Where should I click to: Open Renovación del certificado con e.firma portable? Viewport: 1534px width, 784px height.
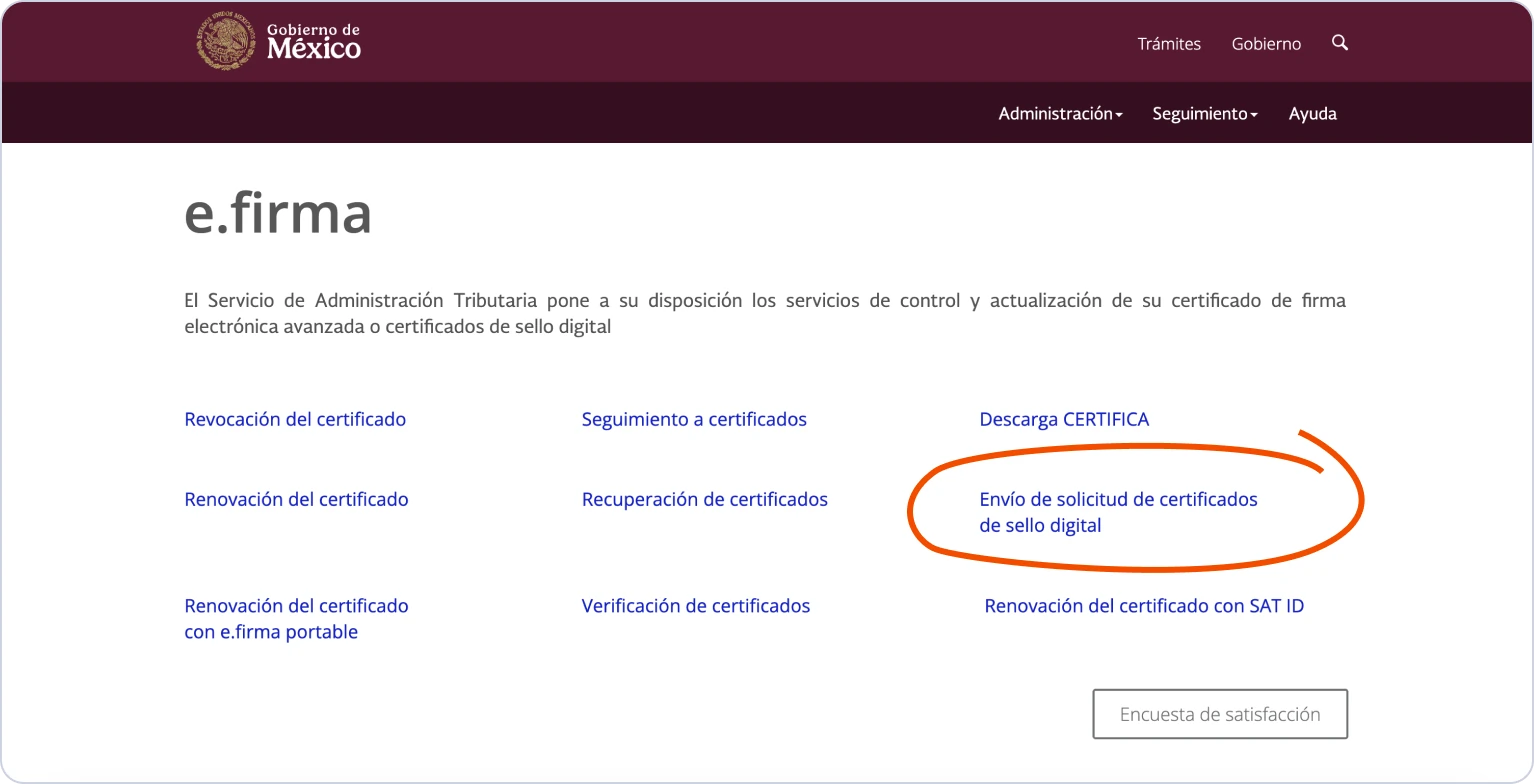[x=296, y=619]
